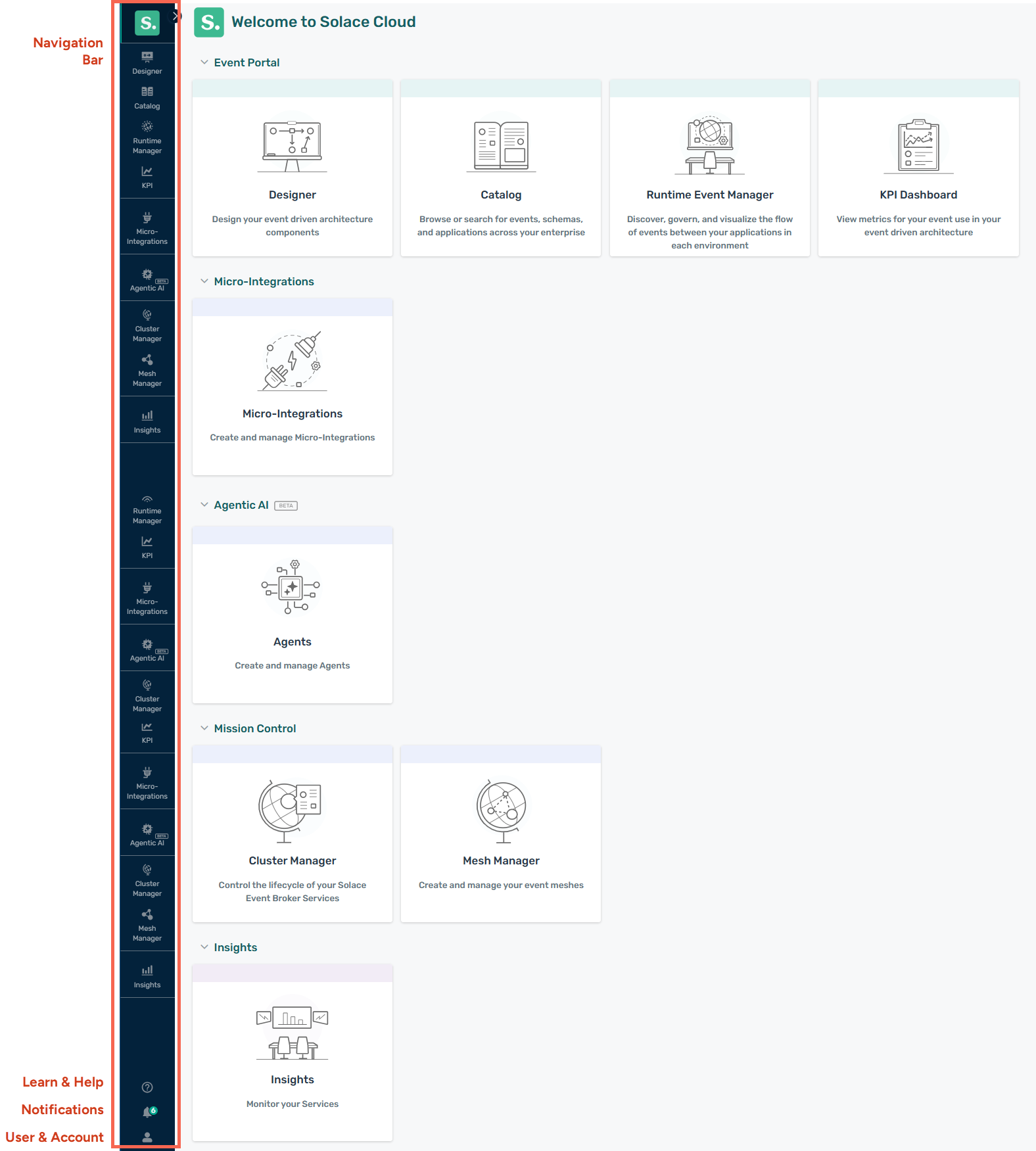The height and width of the screenshot is (1151, 1036).
Task: Click the Solace logo atop the navigation bar
Action: [147, 23]
